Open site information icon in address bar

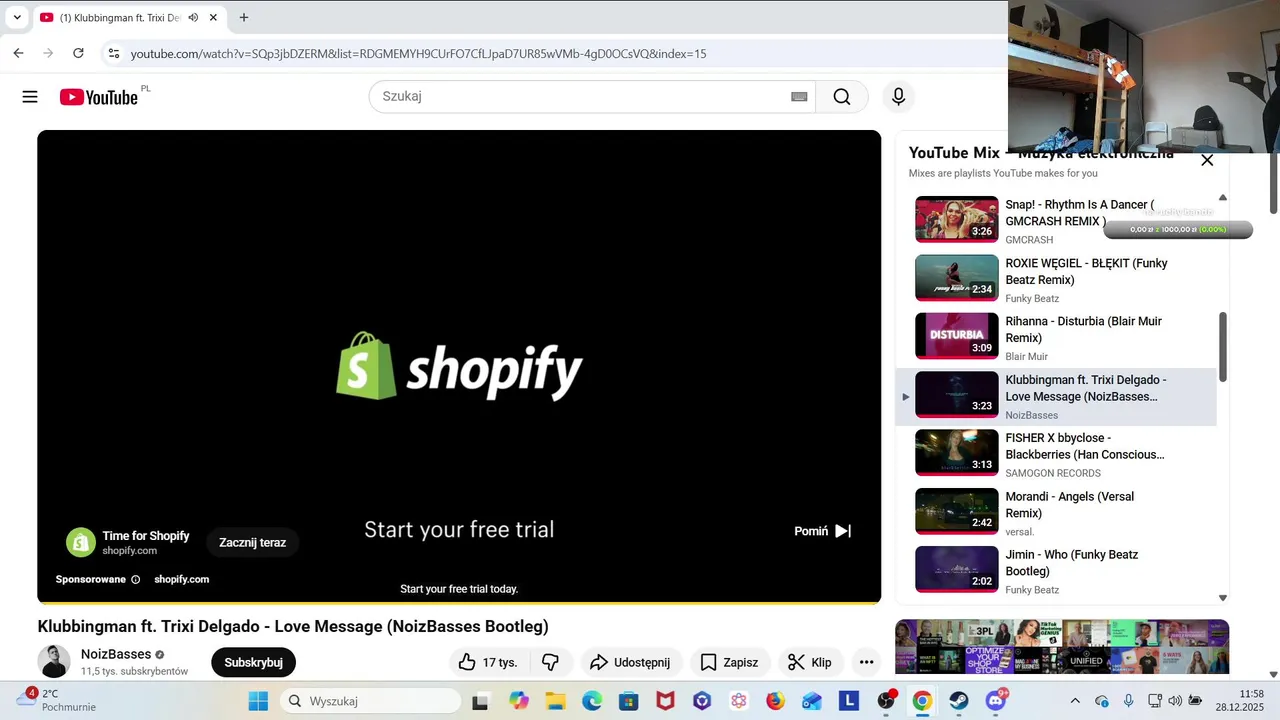(x=114, y=53)
